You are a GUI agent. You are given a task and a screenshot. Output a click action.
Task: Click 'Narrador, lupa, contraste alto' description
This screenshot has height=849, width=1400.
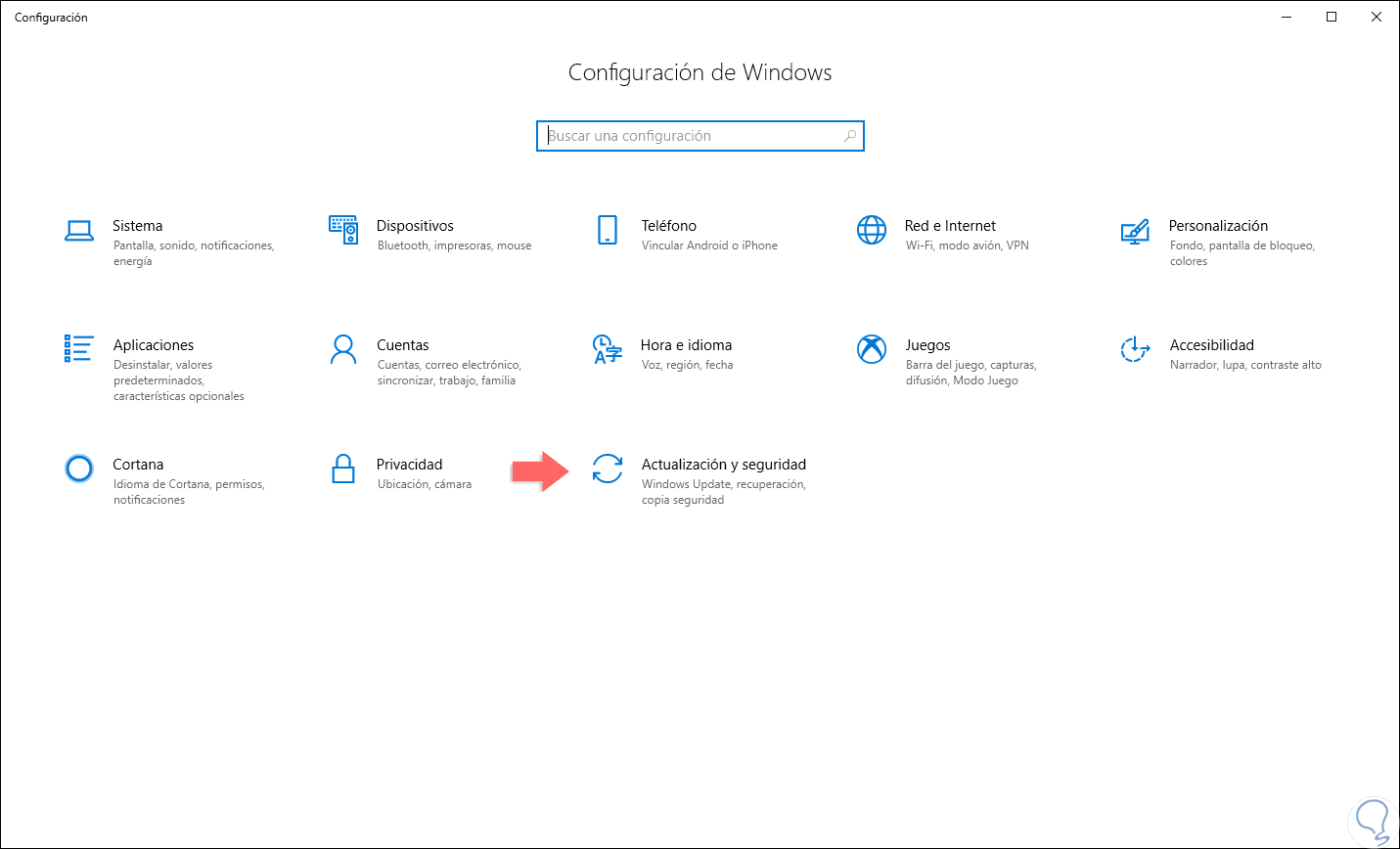1245,365
